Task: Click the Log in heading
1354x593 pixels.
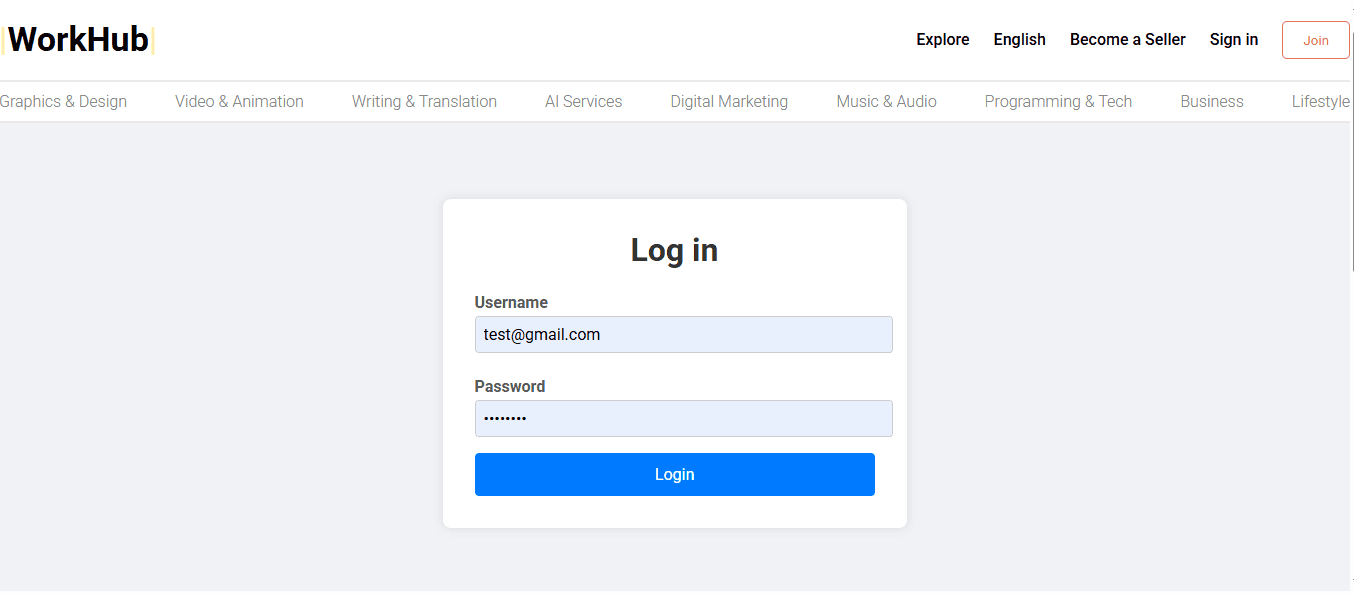Action: pos(674,250)
